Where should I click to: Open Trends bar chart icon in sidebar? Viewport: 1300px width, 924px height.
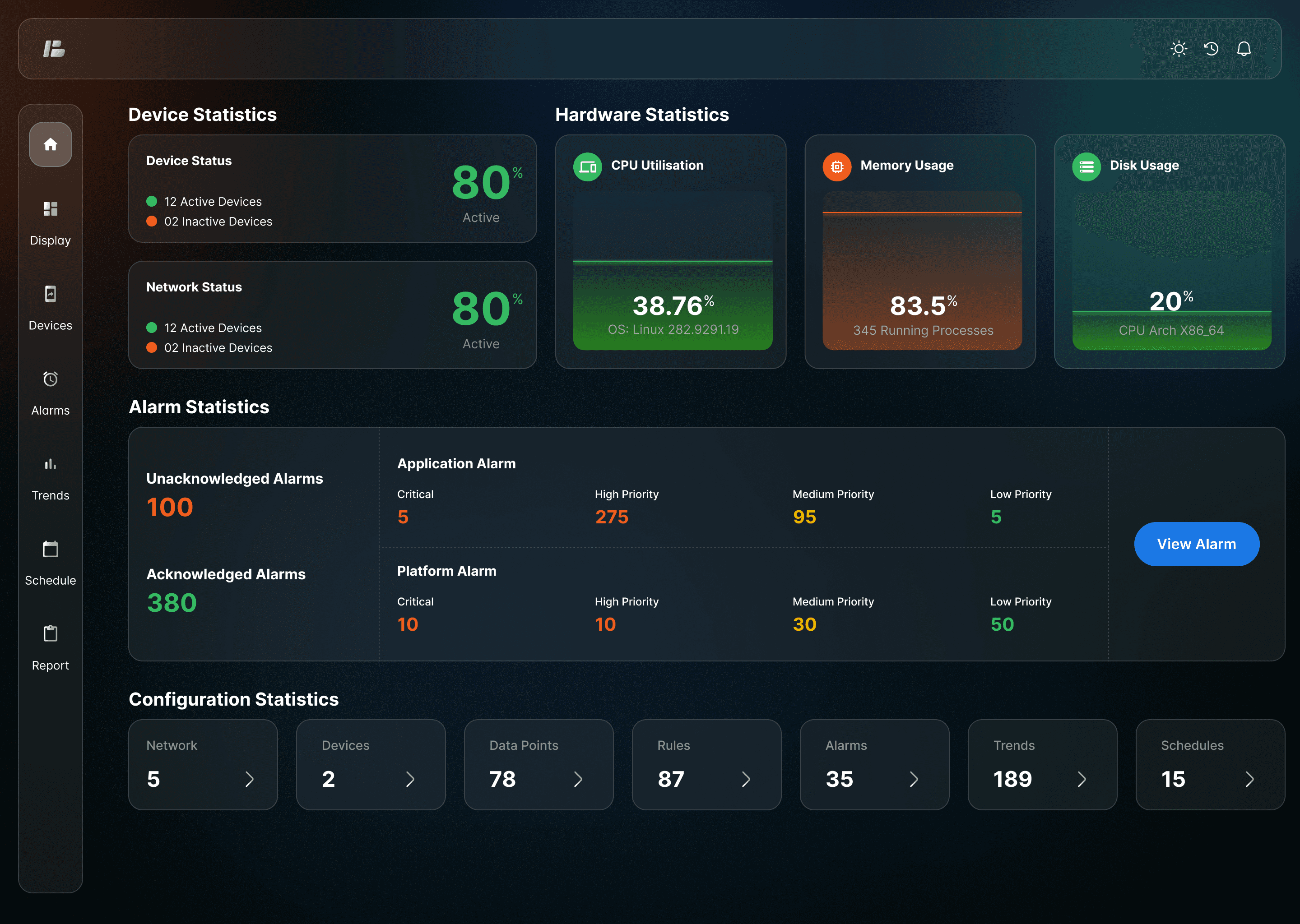point(50,464)
